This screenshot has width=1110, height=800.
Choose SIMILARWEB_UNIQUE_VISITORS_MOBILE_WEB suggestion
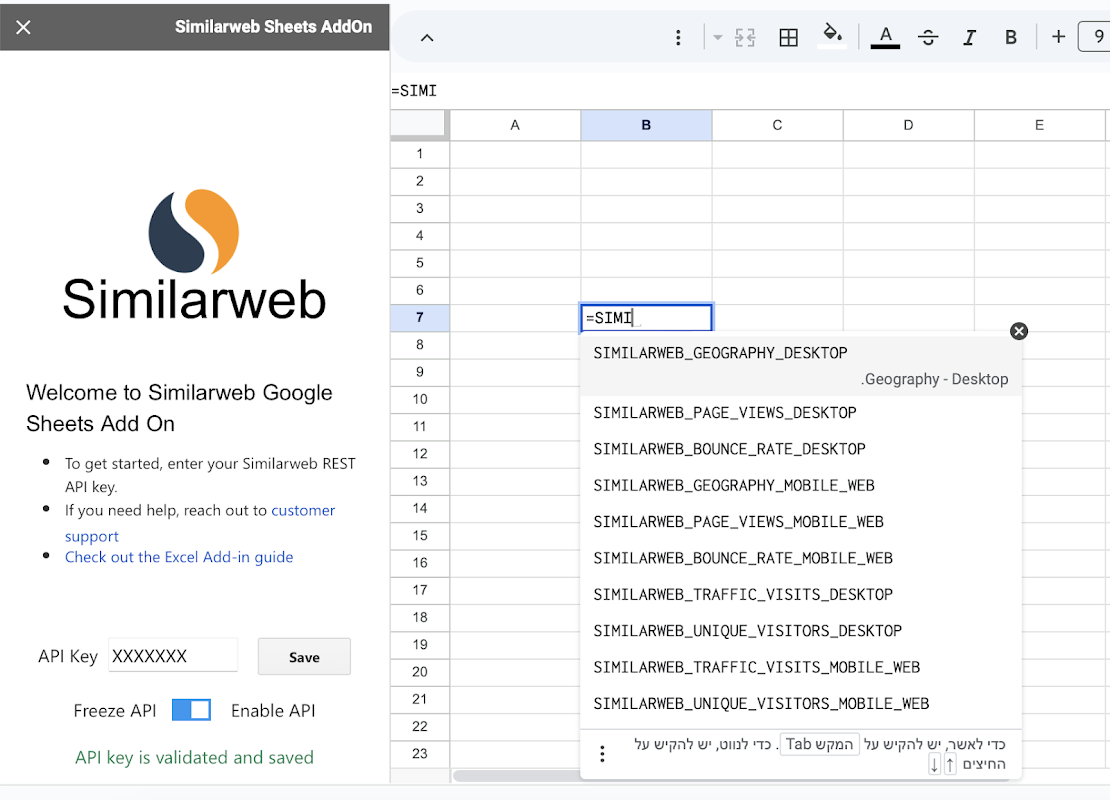(801, 704)
